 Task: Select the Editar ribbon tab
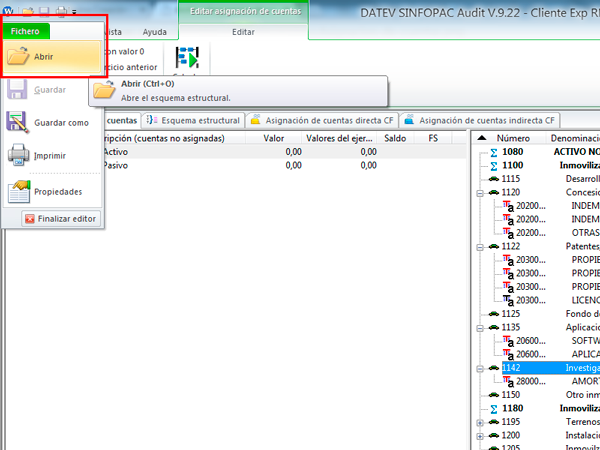click(x=243, y=32)
